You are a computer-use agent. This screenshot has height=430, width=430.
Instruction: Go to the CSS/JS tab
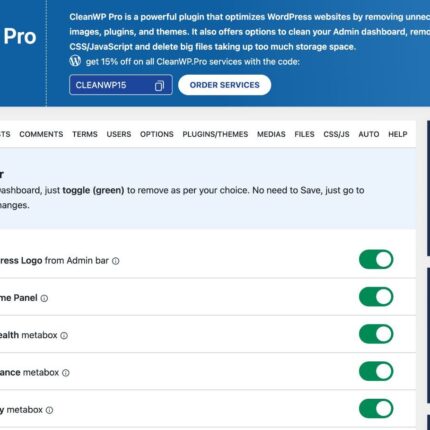tap(336, 134)
